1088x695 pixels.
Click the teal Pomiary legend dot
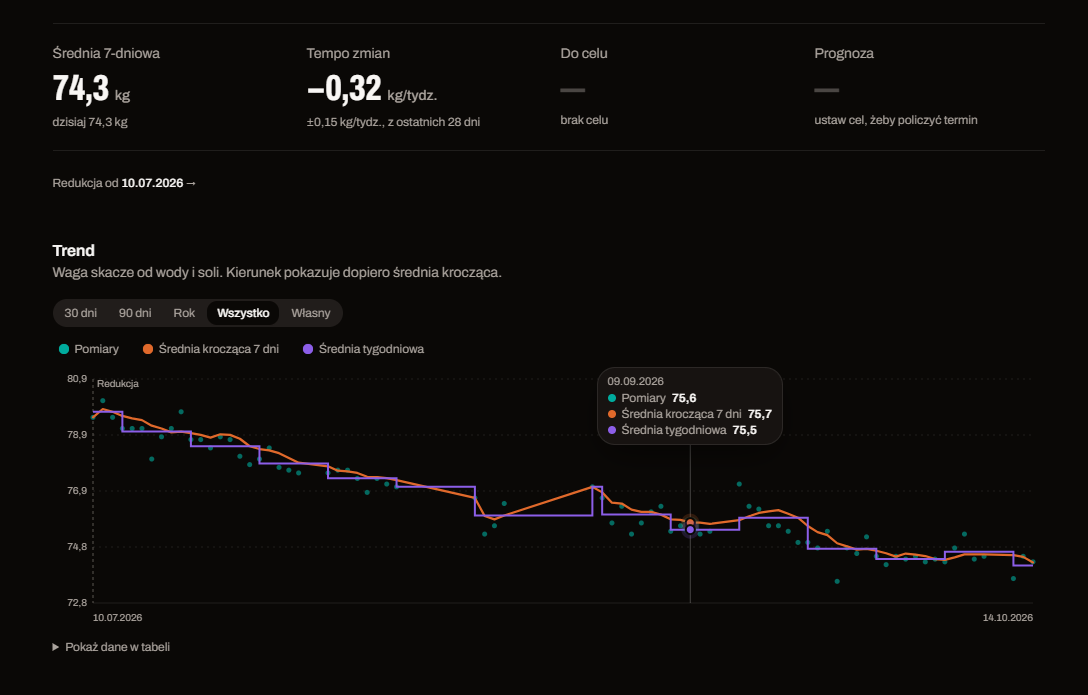tap(64, 349)
